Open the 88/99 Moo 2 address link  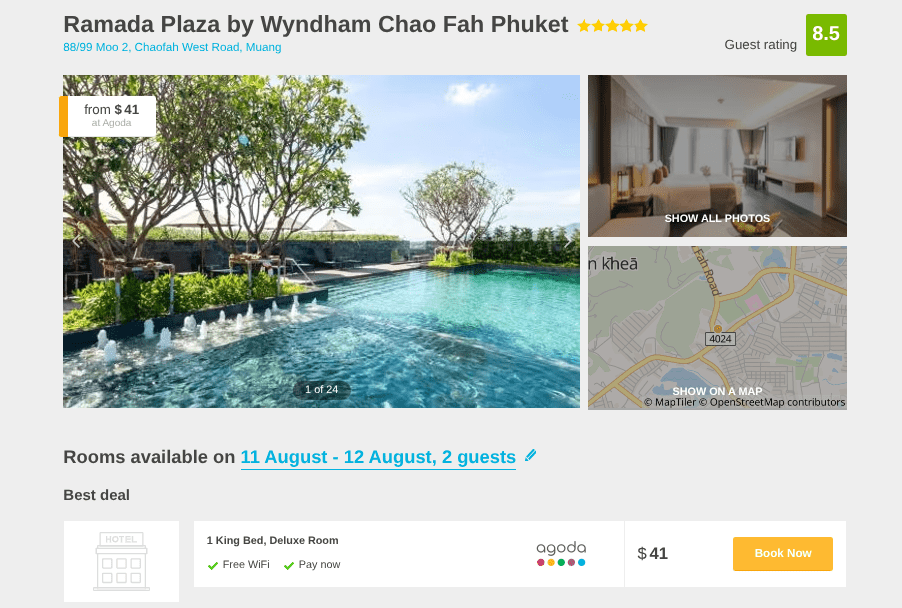point(172,47)
